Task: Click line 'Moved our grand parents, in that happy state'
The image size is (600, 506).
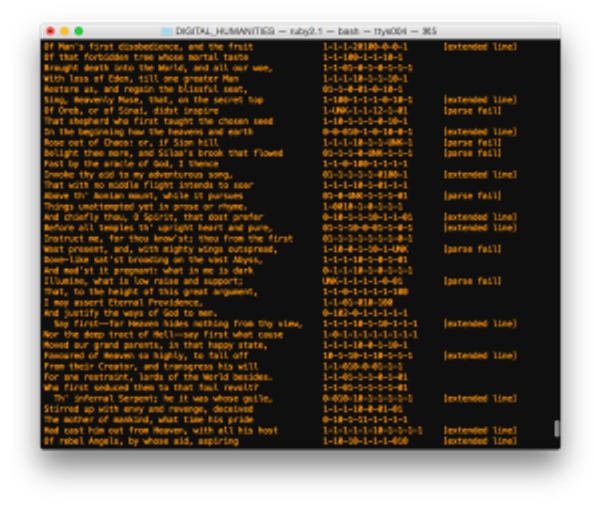Action: (156, 345)
